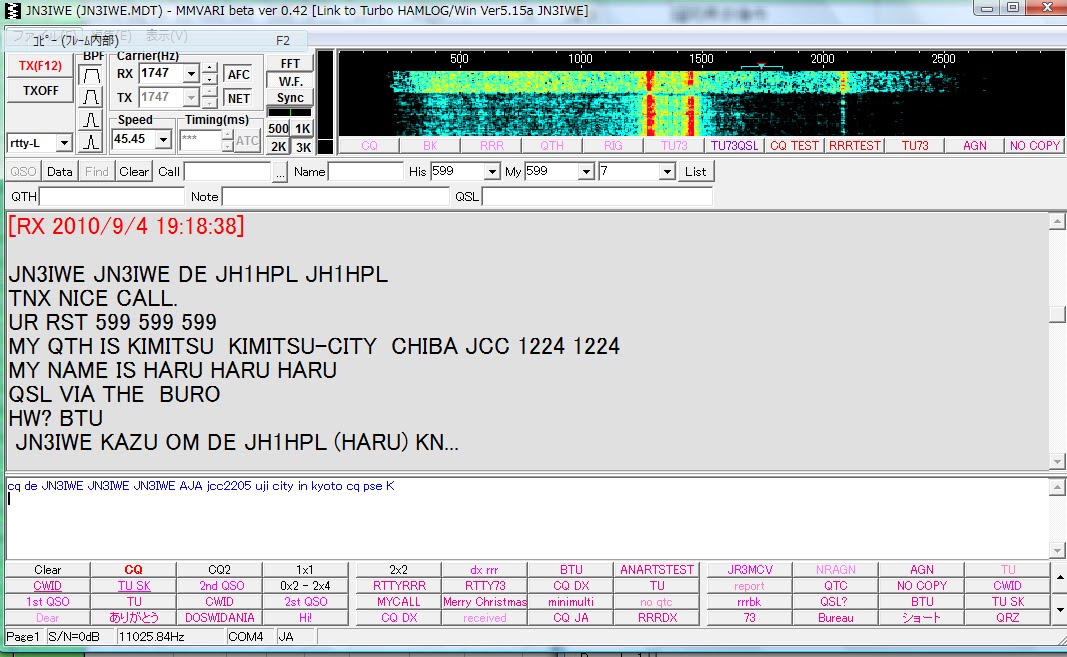Select the second BPF filter shape icon
The height and width of the screenshot is (657, 1067).
91,97
